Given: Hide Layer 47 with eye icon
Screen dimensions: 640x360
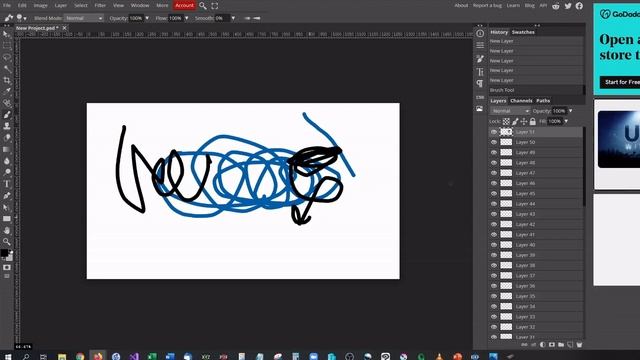Looking at the screenshot, I should coord(494,173).
